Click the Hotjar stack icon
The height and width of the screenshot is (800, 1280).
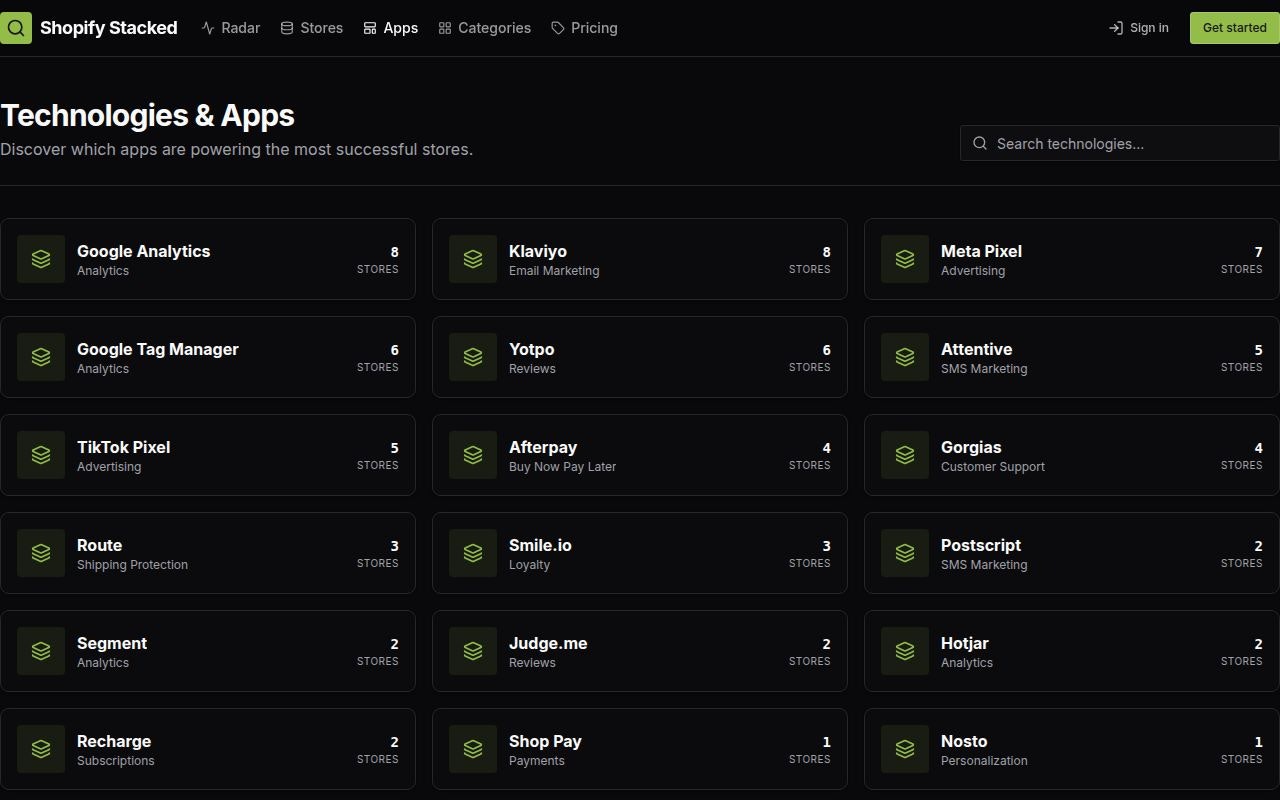(905, 651)
